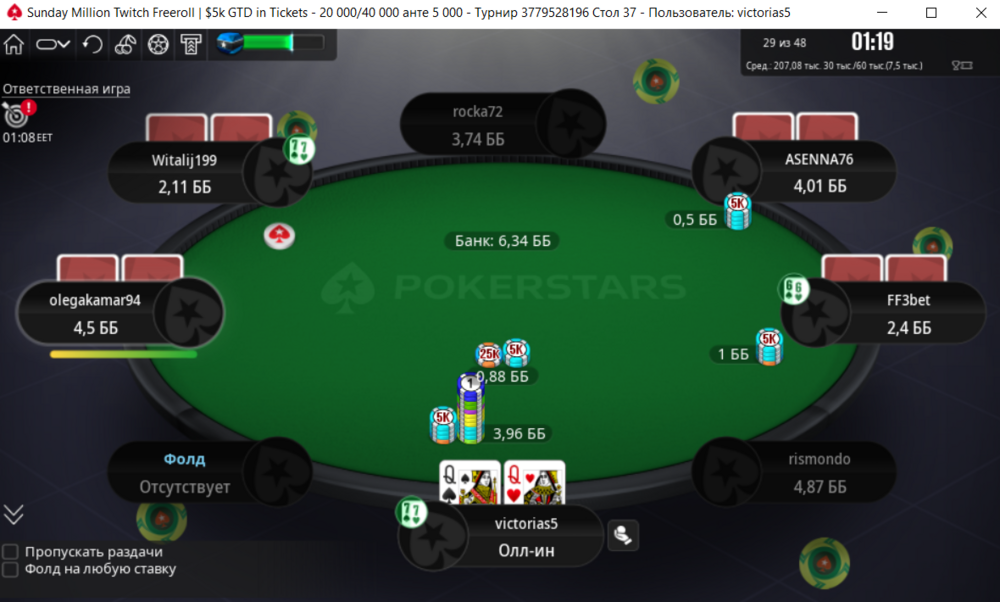The height and width of the screenshot is (602, 1000).
Task: Open the poker chip cashier icon
Action: (158, 45)
